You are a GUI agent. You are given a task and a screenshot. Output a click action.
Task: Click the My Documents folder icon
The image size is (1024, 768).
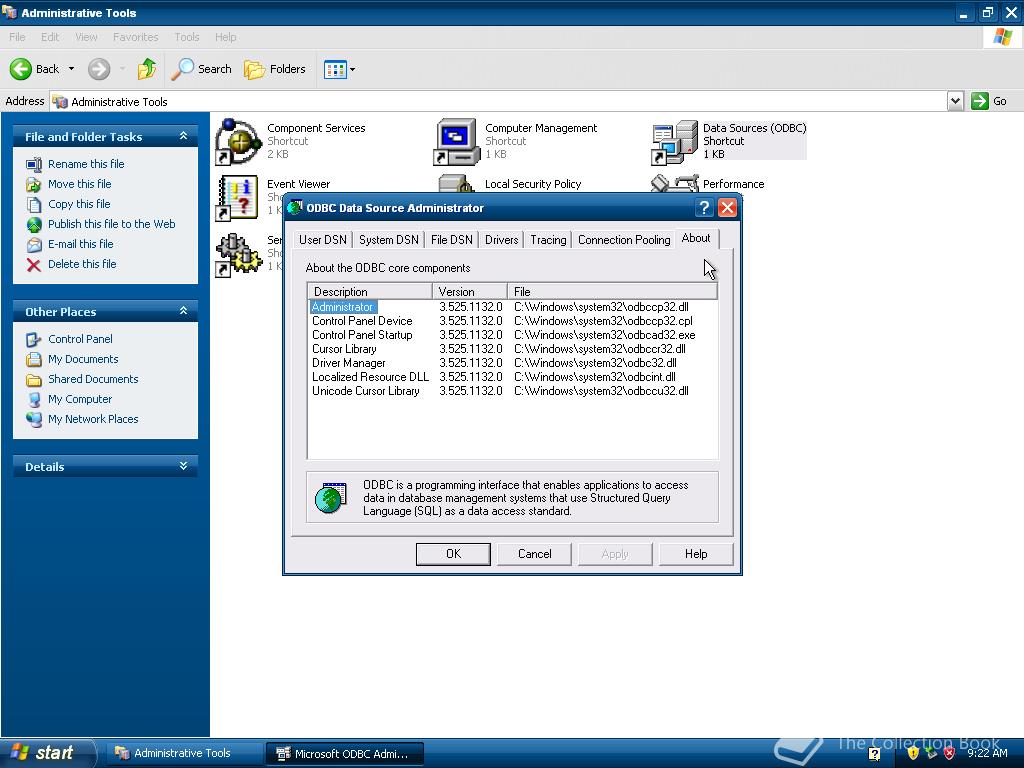(x=34, y=360)
